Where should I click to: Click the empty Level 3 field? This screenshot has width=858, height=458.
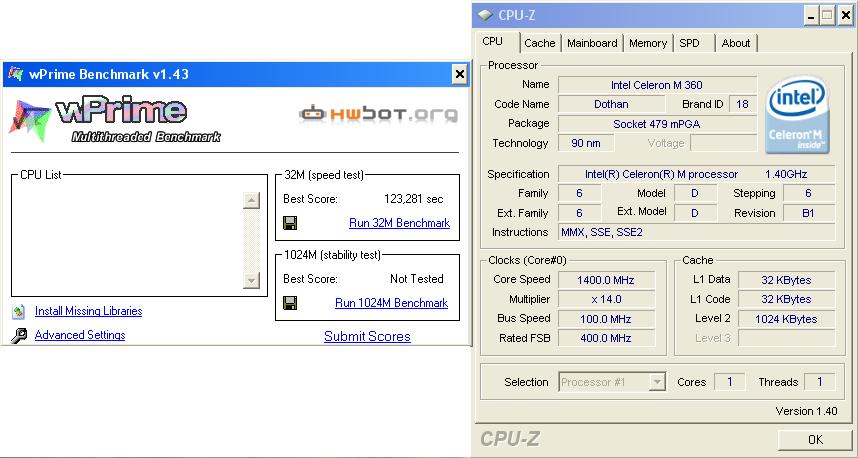(786, 338)
